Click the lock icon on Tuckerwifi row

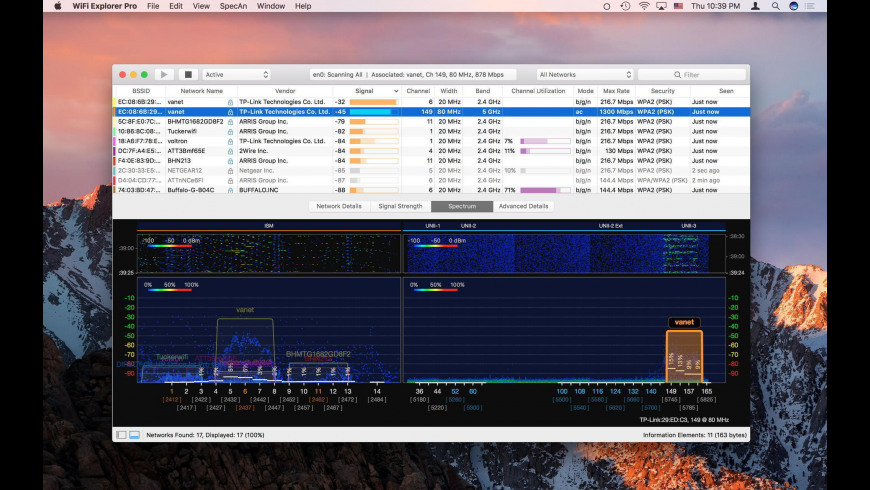[231, 131]
